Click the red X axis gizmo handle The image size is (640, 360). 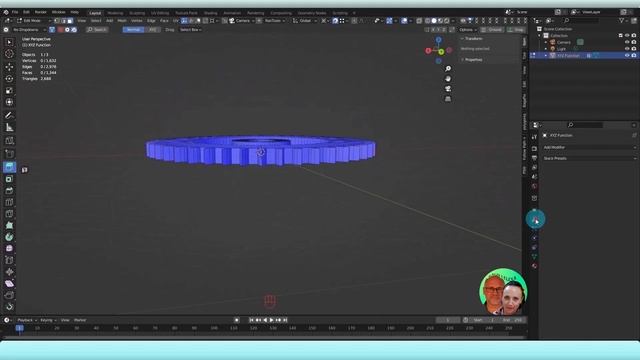428,51
